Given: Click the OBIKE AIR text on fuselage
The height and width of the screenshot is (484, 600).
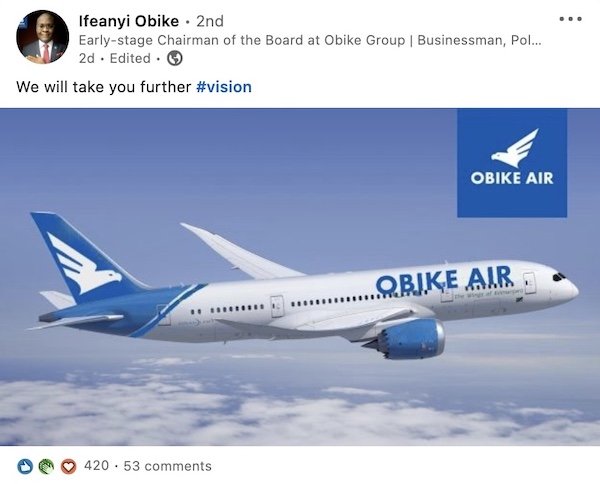Looking at the screenshot, I should 444,280.
